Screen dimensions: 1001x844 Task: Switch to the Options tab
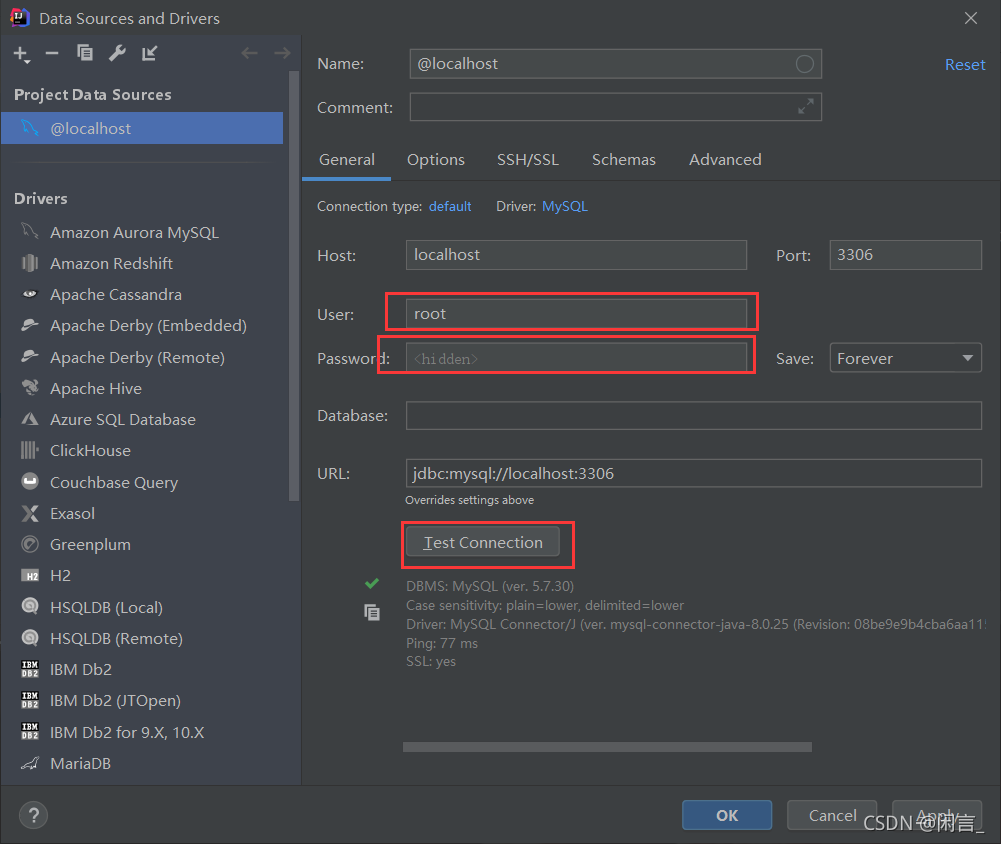(x=436, y=160)
